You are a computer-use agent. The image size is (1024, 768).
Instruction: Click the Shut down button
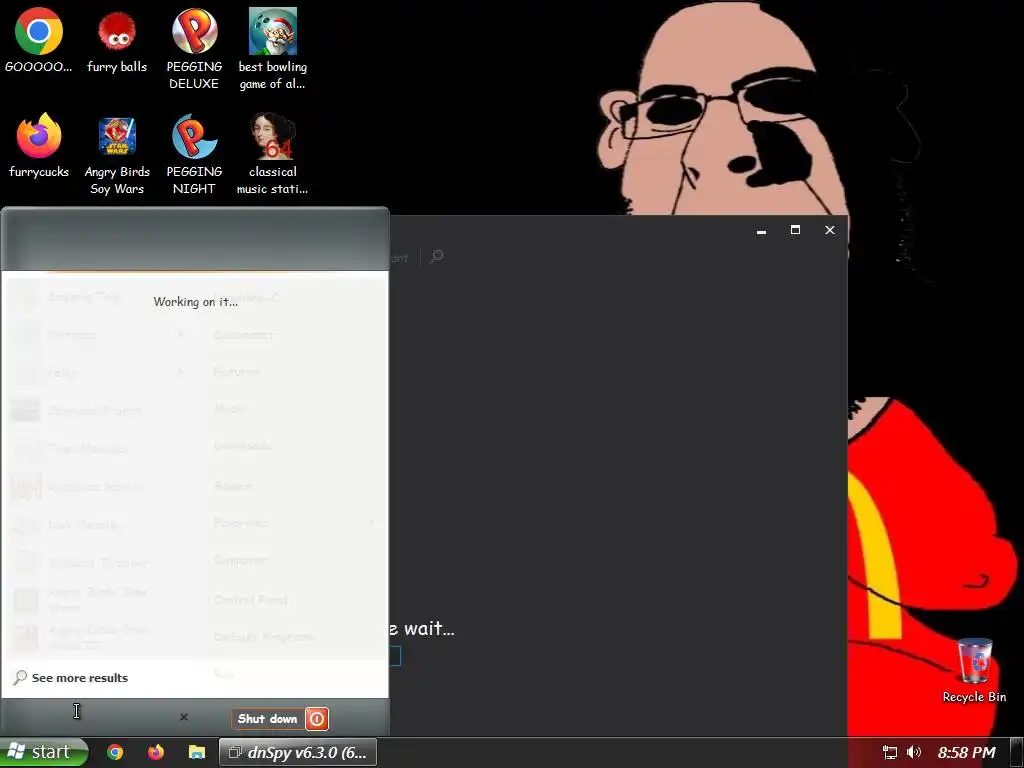(267, 719)
